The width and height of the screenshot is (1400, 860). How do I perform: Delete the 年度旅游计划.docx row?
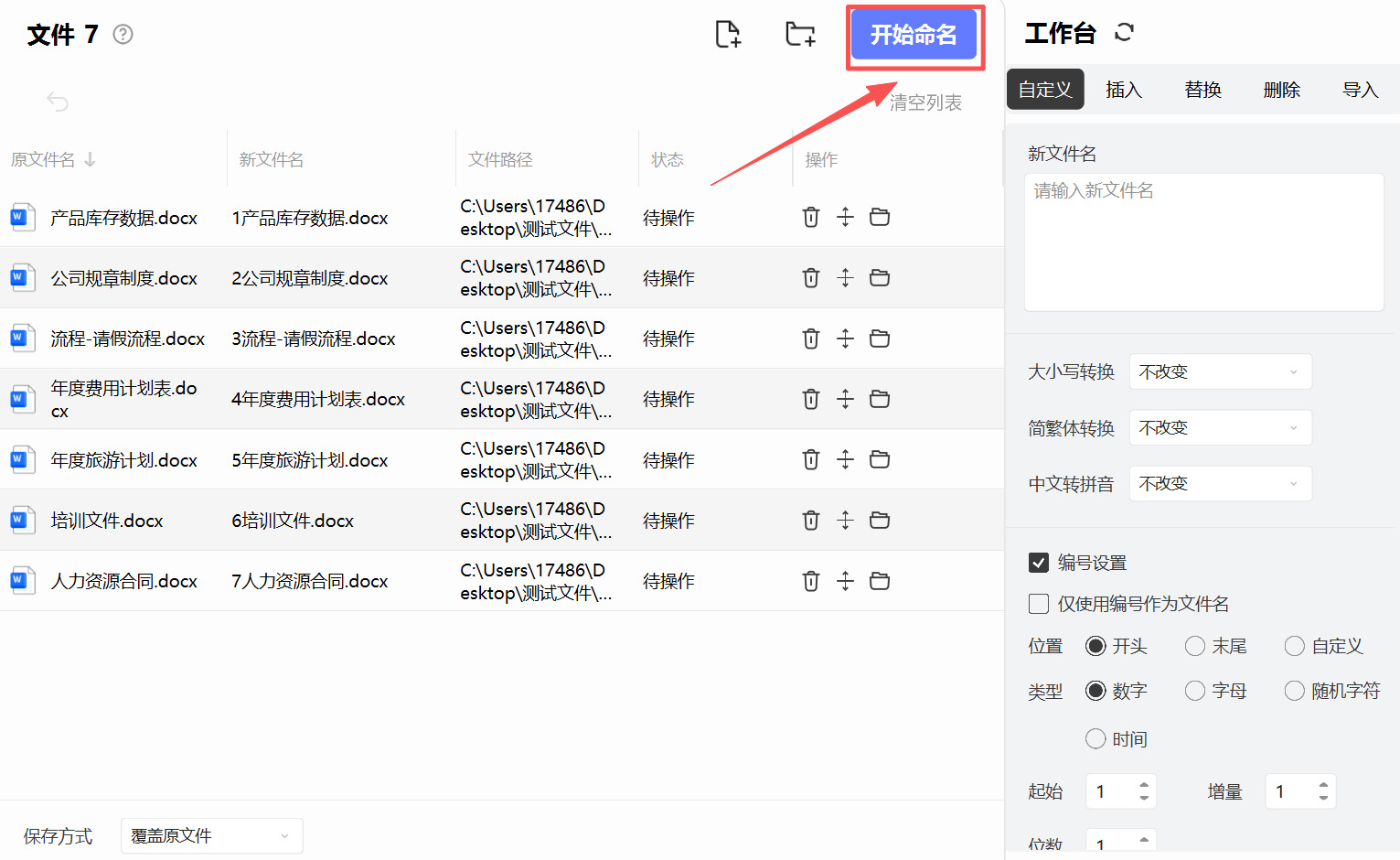[x=811, y=459]
